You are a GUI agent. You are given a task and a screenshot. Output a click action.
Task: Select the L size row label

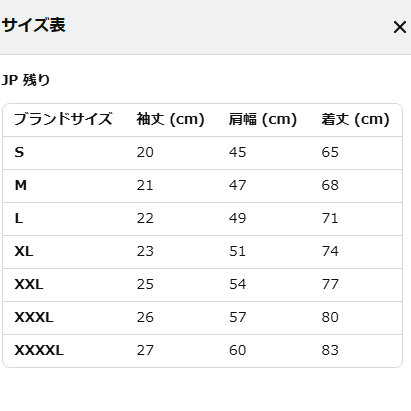click(19, 218)
